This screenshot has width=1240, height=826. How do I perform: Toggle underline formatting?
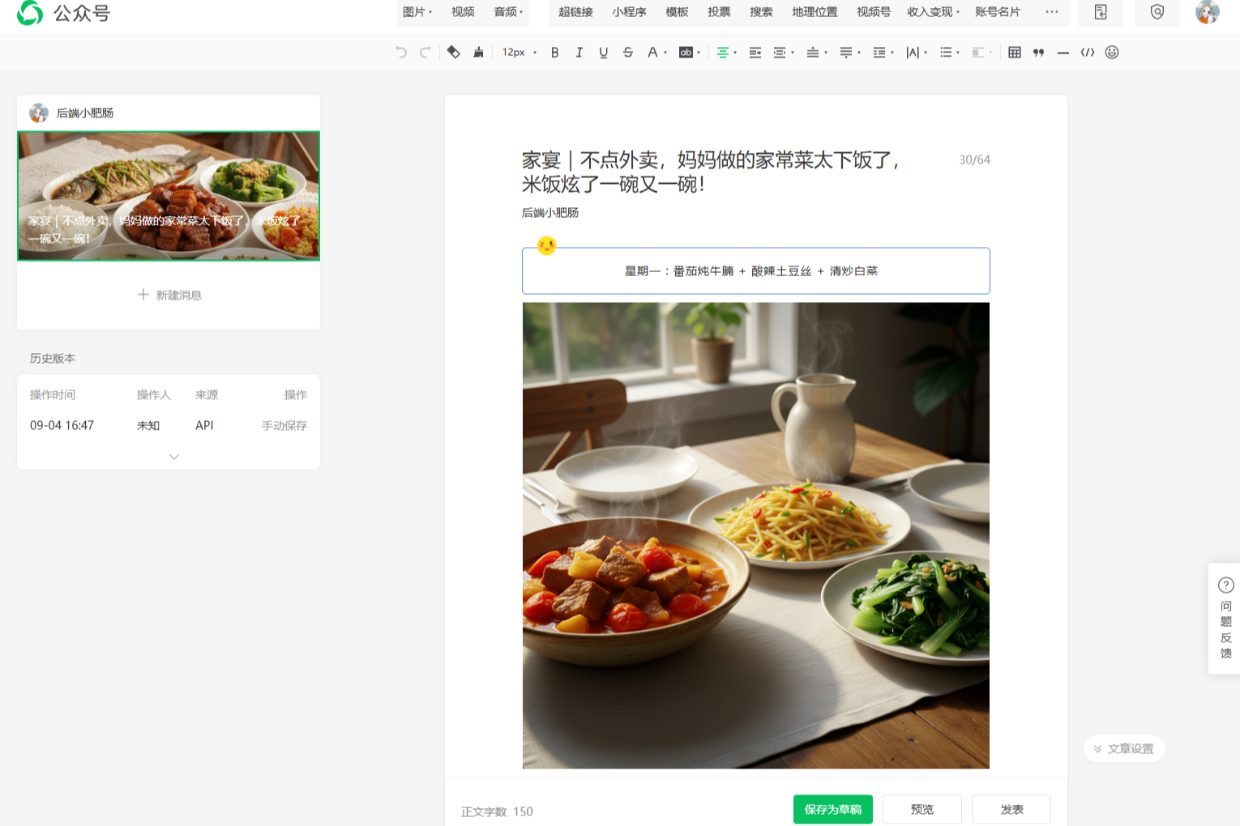(603, 52)
